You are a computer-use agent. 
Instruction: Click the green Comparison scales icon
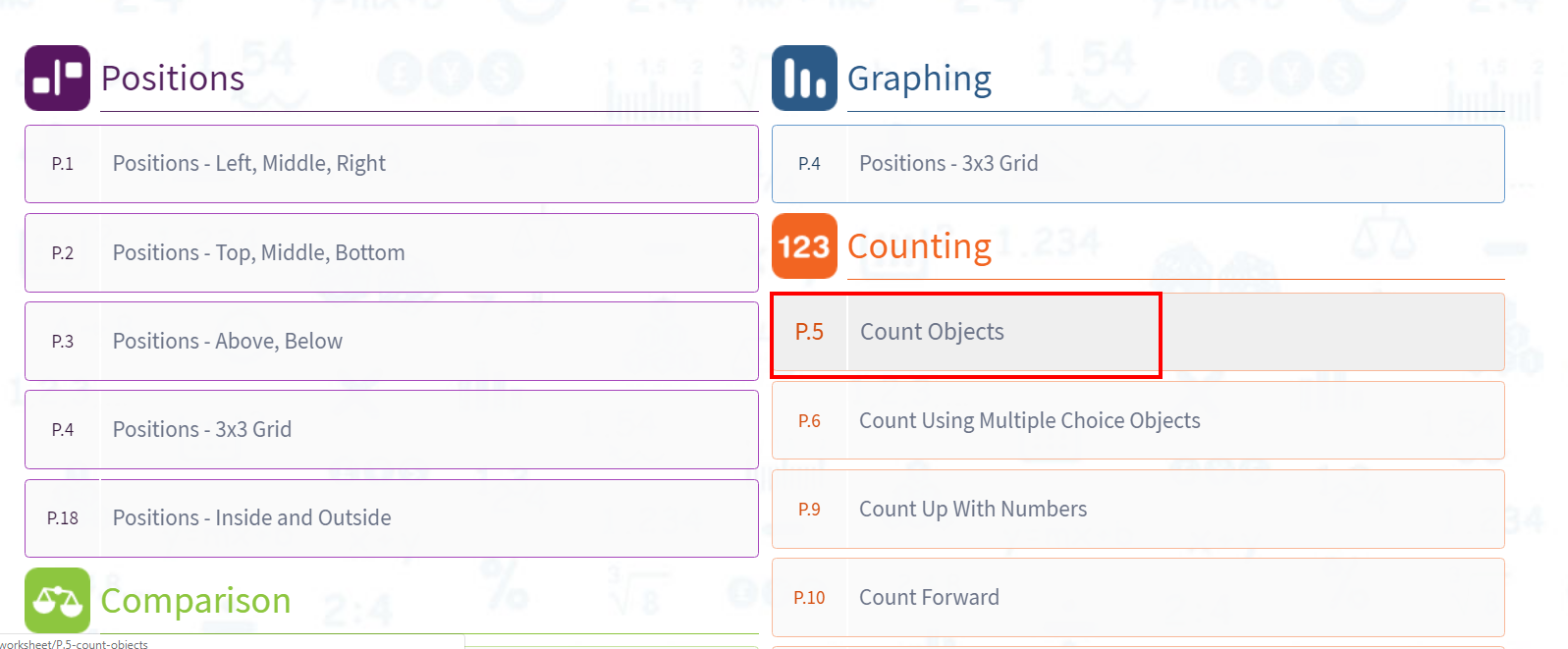[x=57, y=600]
